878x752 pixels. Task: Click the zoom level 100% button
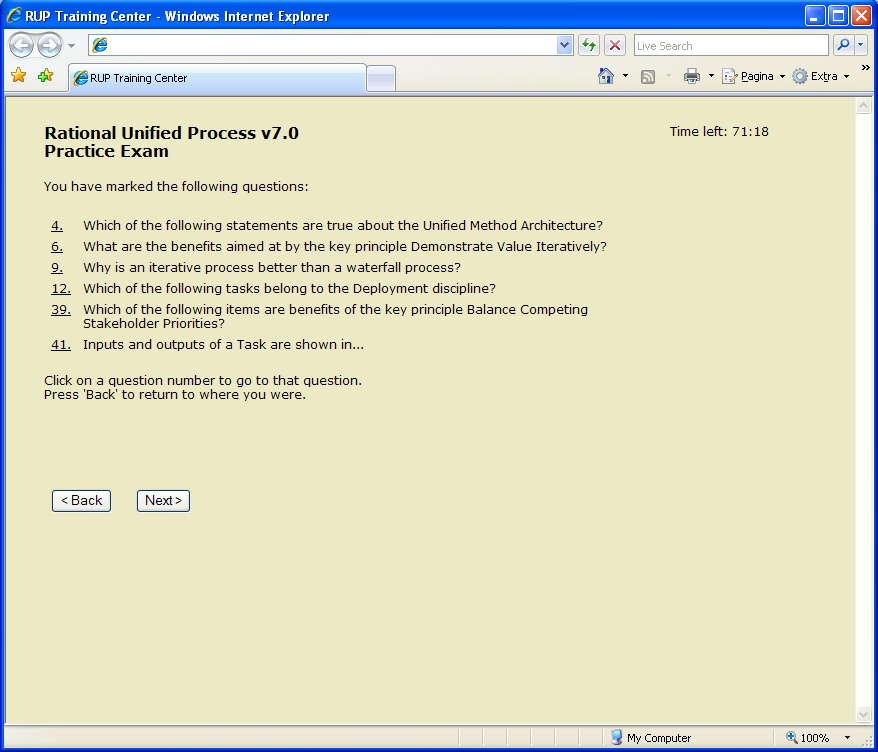[x=807, y=738]
